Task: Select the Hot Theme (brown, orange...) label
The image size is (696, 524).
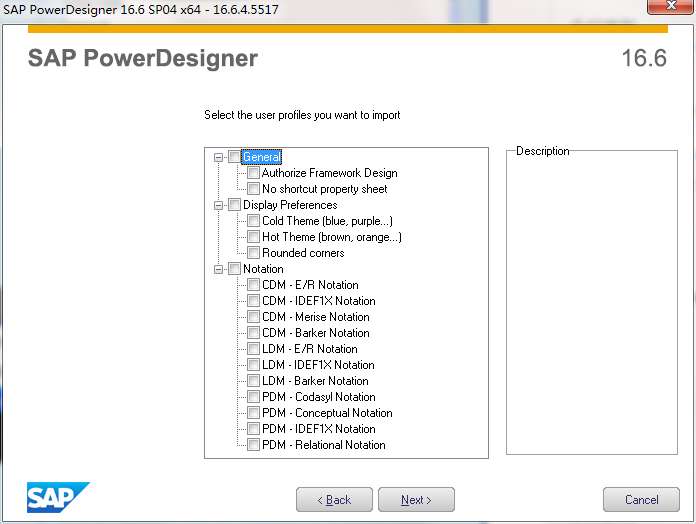Action: coord(332,237)
